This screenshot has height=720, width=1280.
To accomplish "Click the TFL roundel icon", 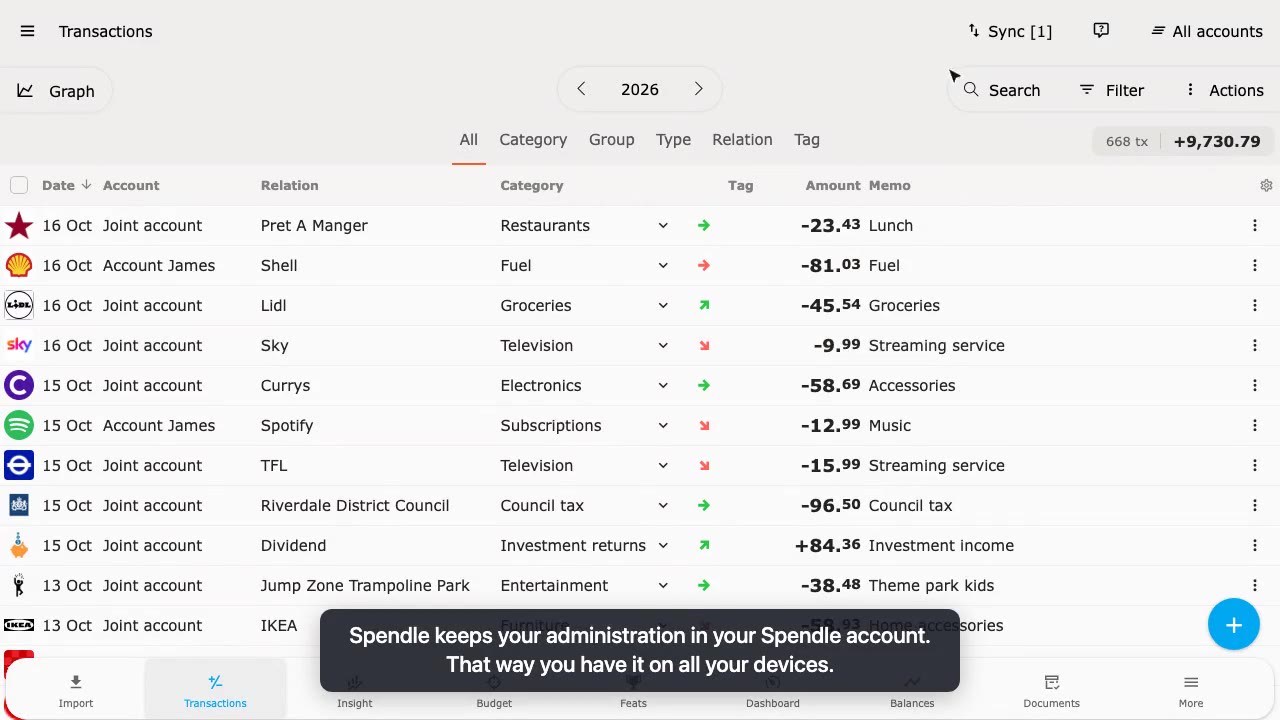I will [19, 465].
